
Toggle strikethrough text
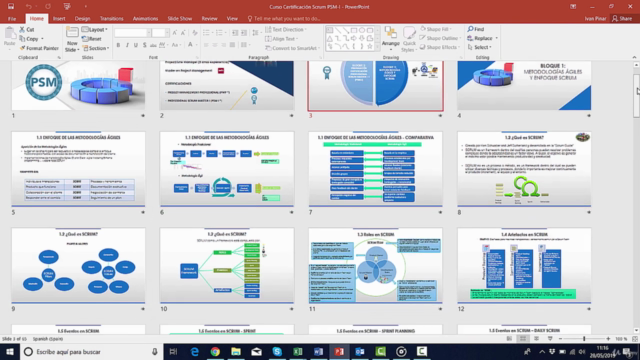[153, 45]
